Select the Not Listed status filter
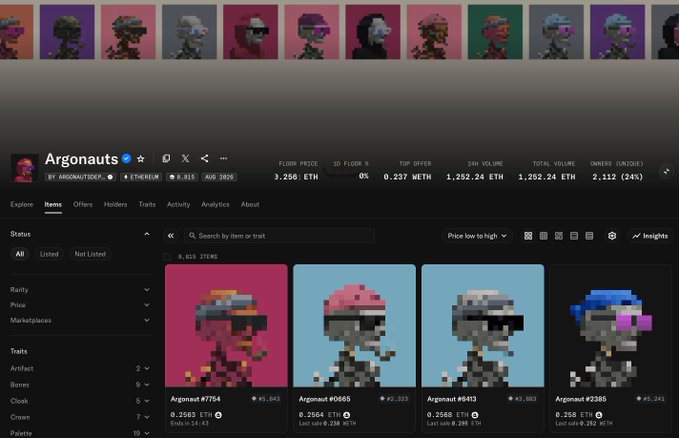Image resolution: width=679 pixels, height=438 pixels. click(90, 254)
